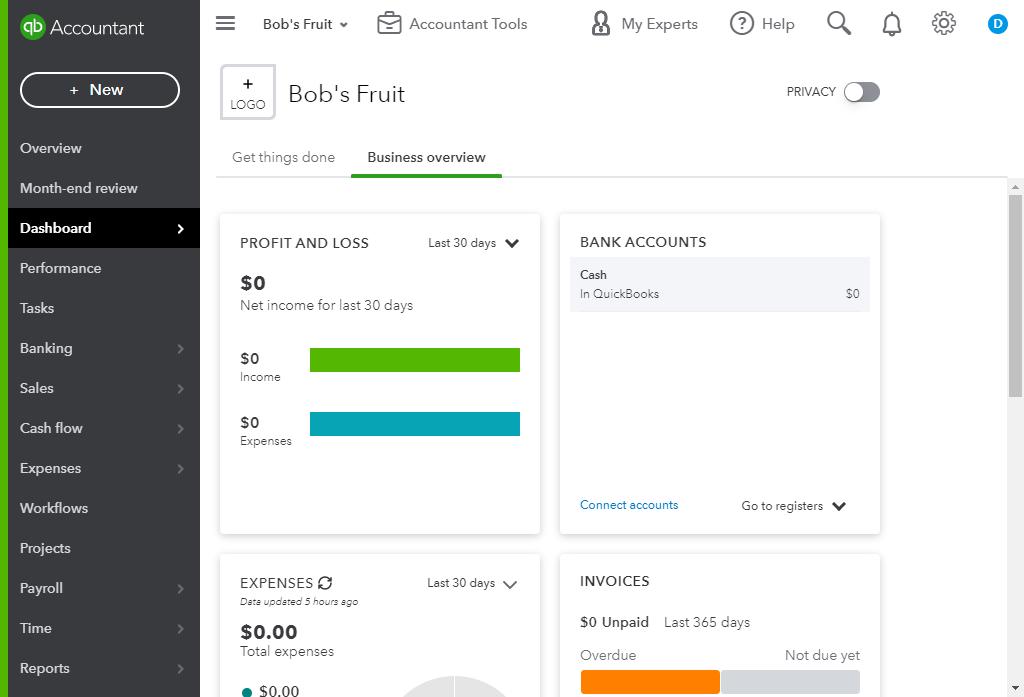
Task: Refresh expenses data with the refresh icon
Action: [x=325, y=583]
